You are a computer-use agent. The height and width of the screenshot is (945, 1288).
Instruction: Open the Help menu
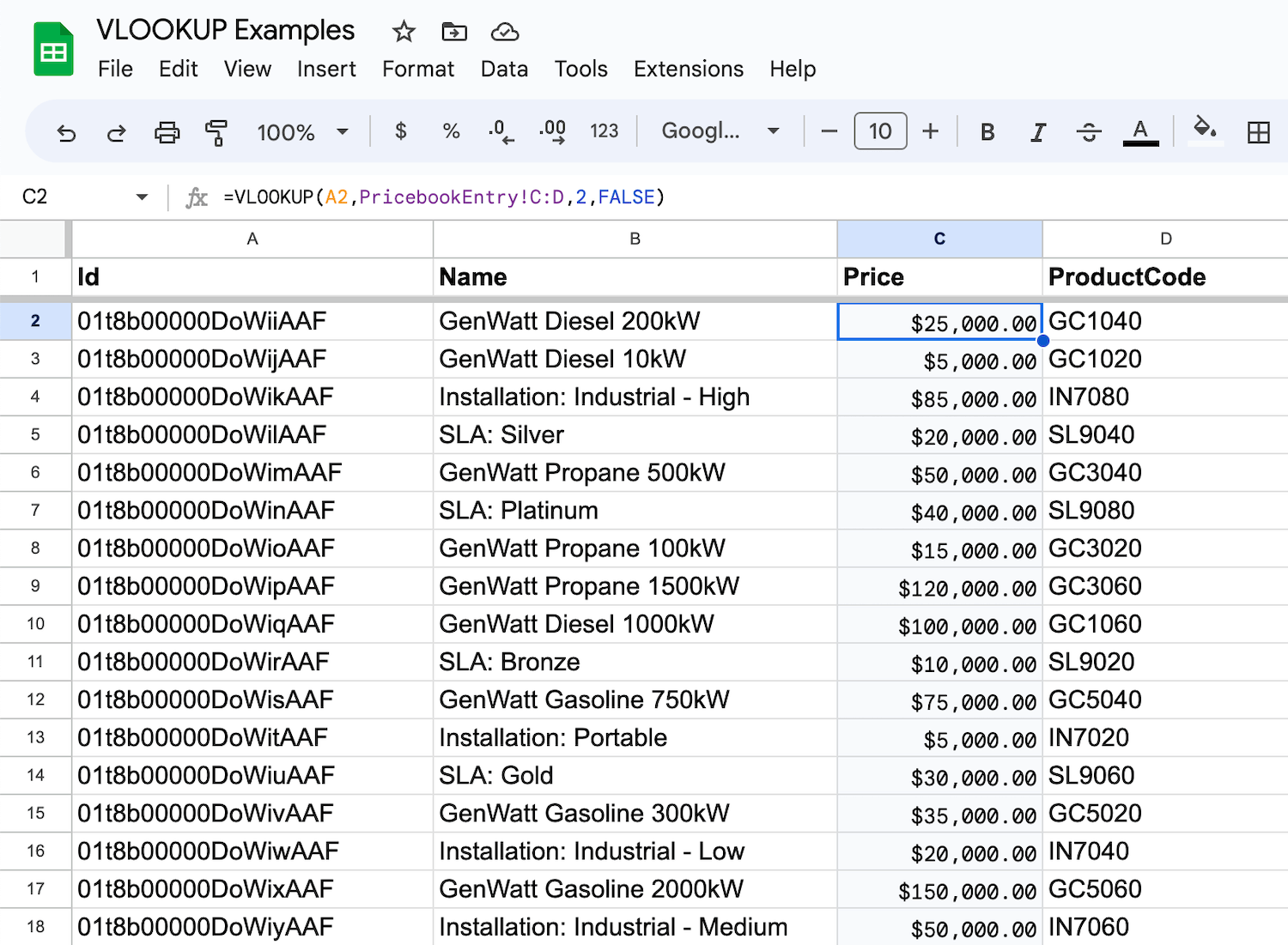coord(793,69)
